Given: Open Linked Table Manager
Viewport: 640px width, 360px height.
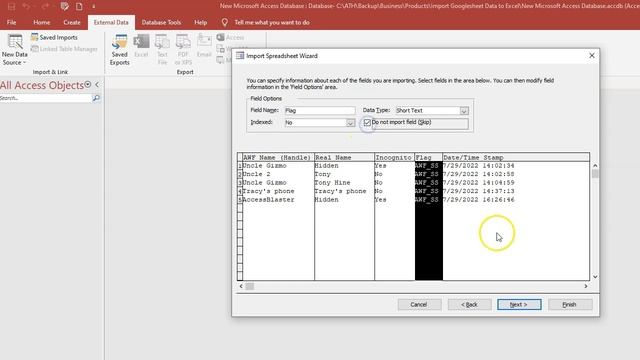Looking at the screenshot, I should tap(64, 49).
